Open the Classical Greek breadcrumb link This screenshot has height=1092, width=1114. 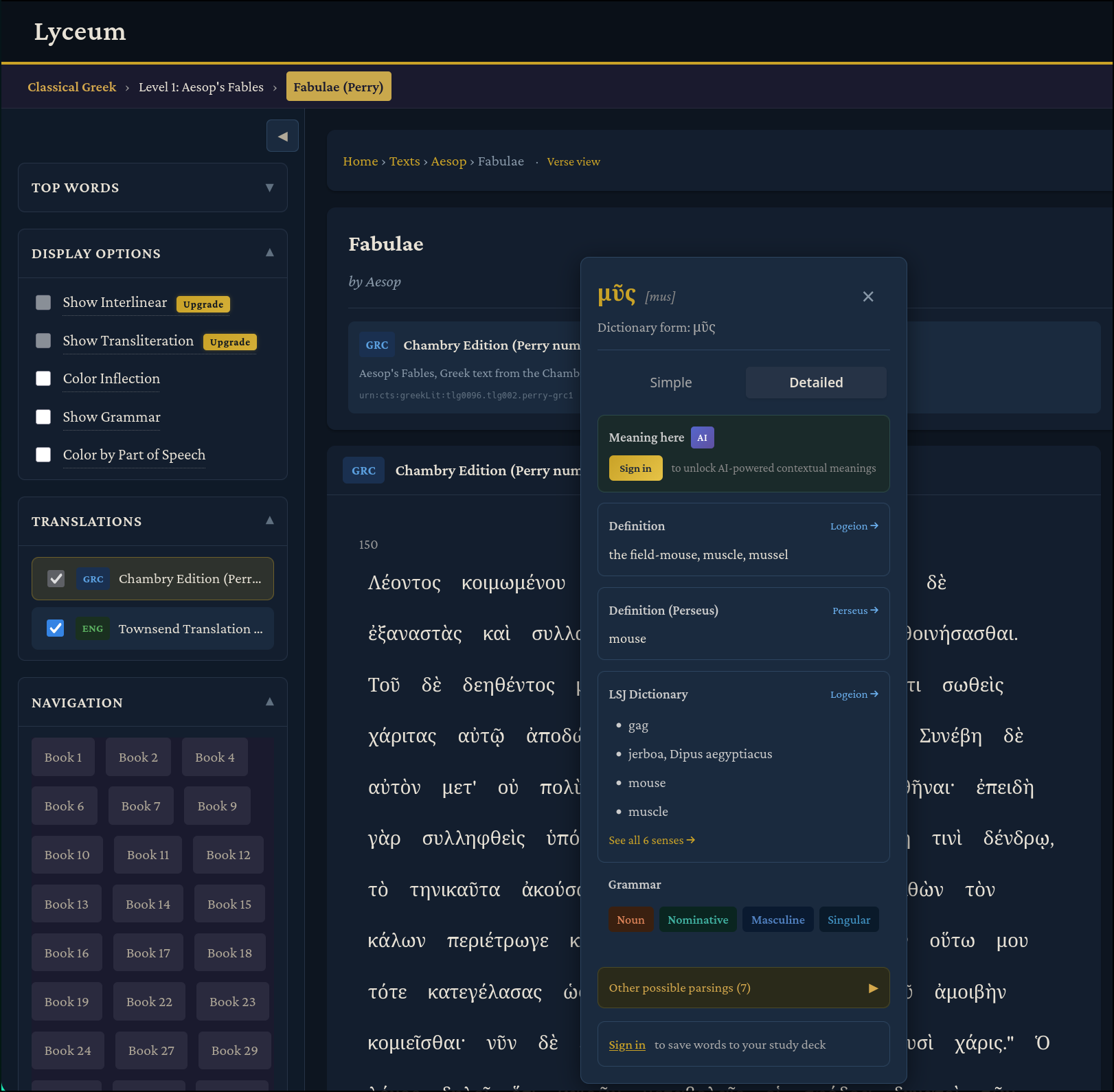[72, 87]
